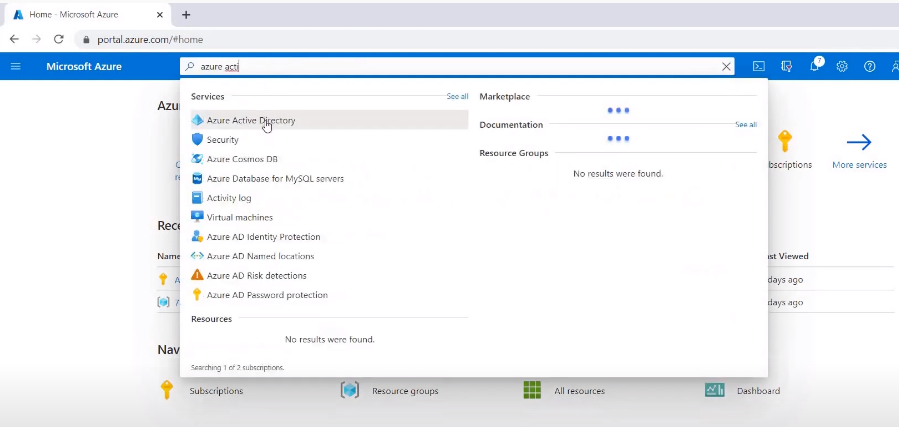
Task: Click See all next to Documentation
Action: [746, 124]
